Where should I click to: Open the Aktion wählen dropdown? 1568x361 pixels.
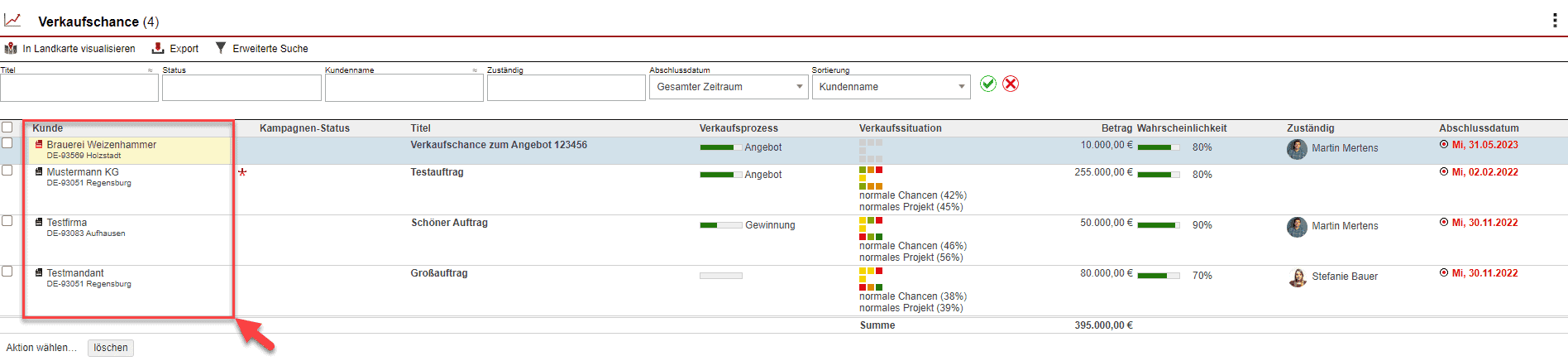pyautogui.click(x=41, y=348)
